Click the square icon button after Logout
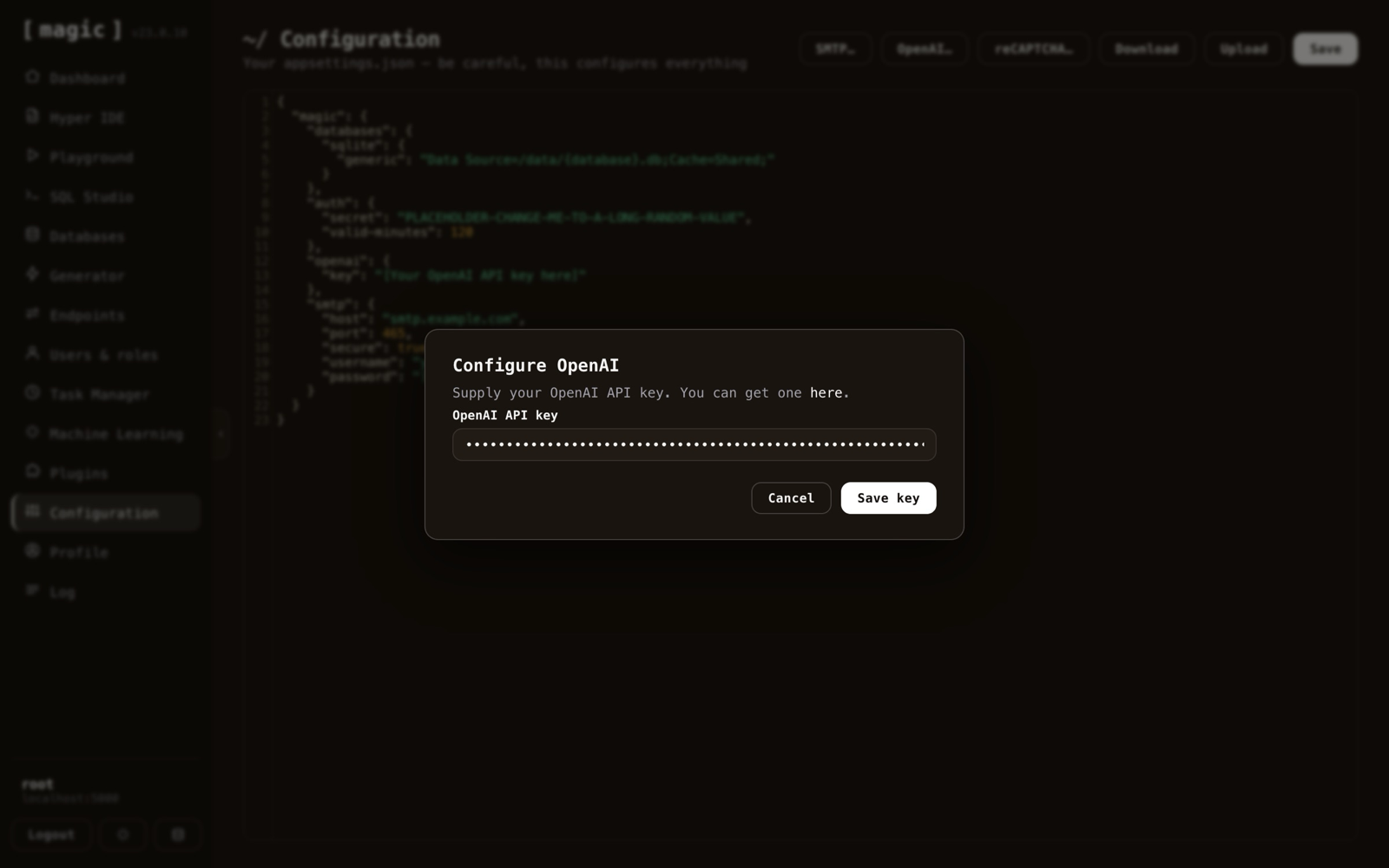1389x868 pixels. [178, 834]
